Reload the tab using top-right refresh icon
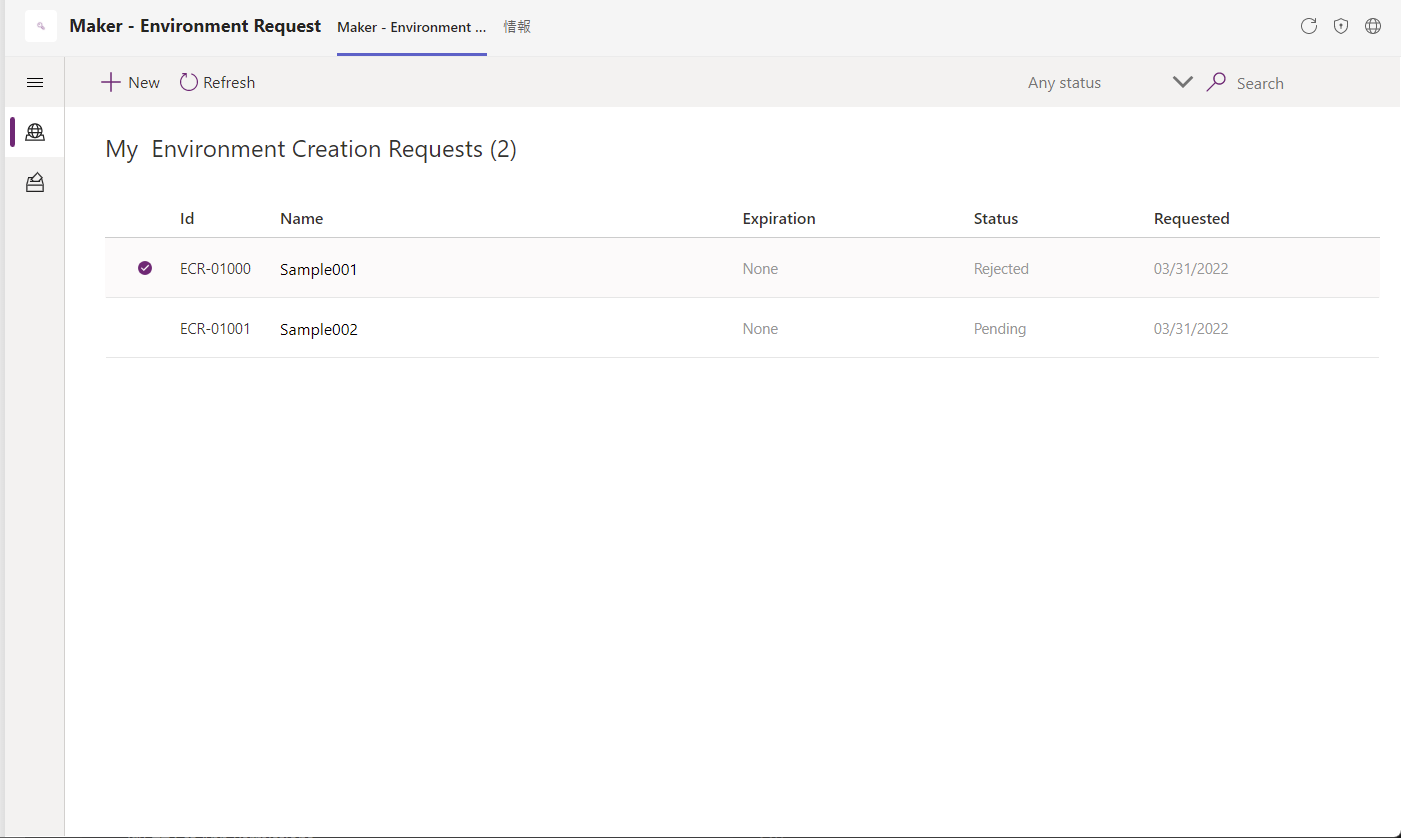 click(1308, 26)
